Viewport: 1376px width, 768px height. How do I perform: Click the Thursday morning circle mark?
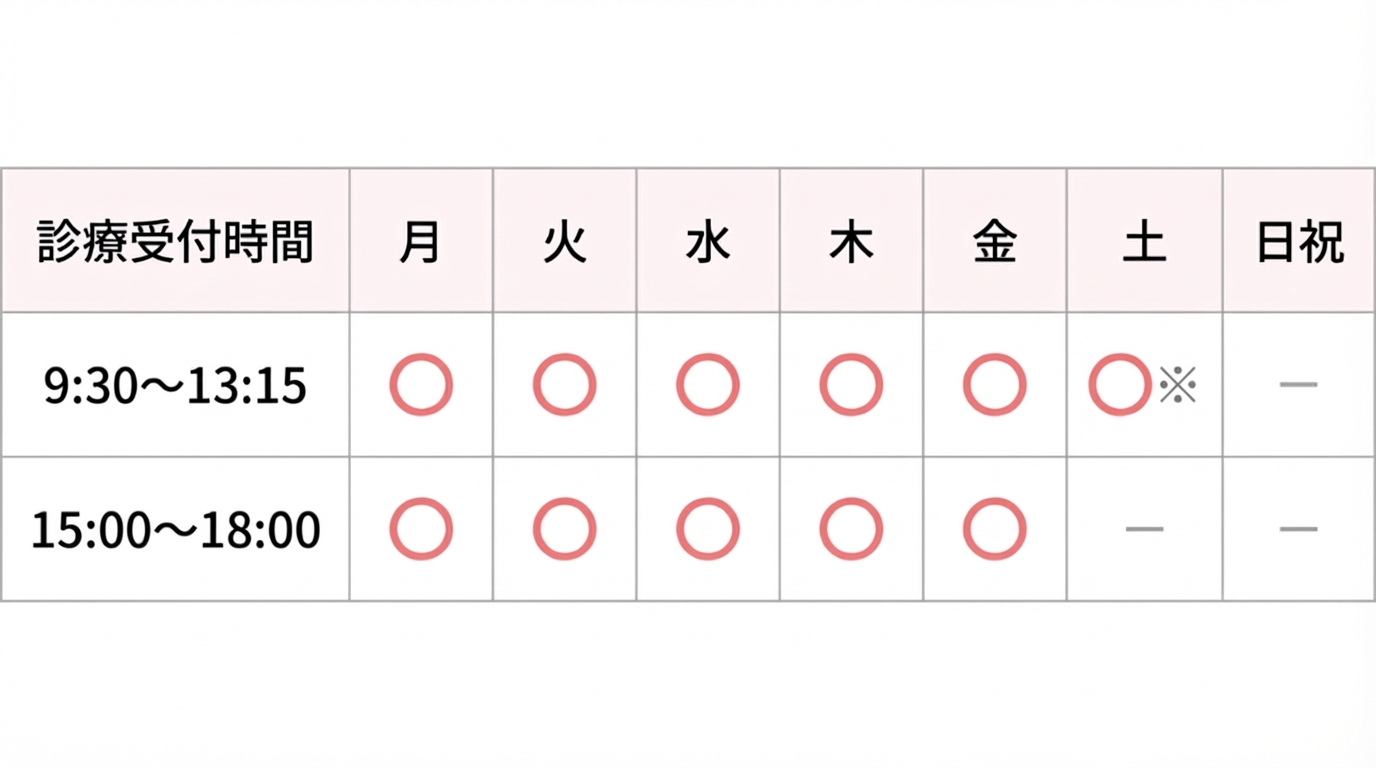tap(851, 385)
